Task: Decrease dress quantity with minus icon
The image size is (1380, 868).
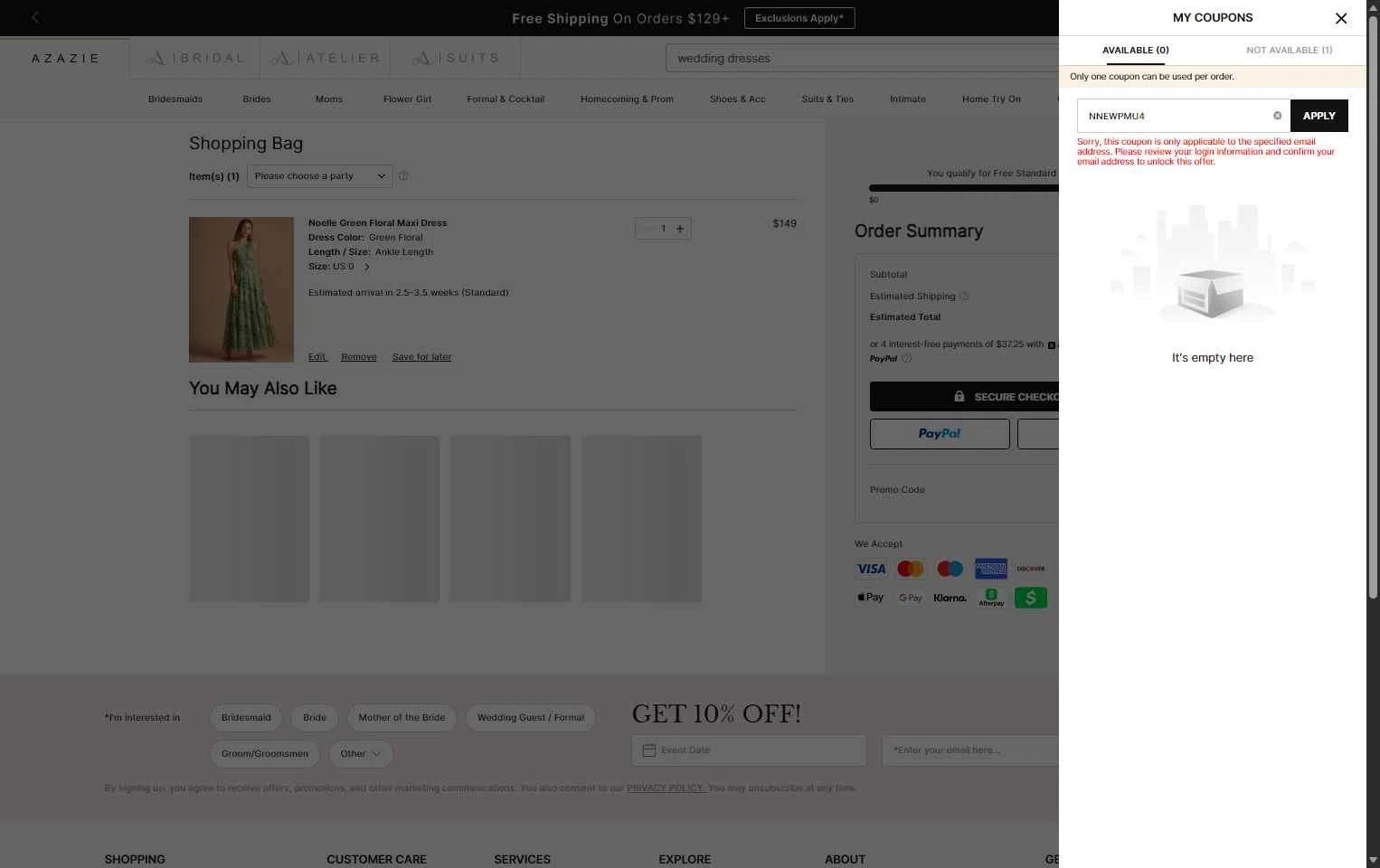Action: [x=646, y=229]
